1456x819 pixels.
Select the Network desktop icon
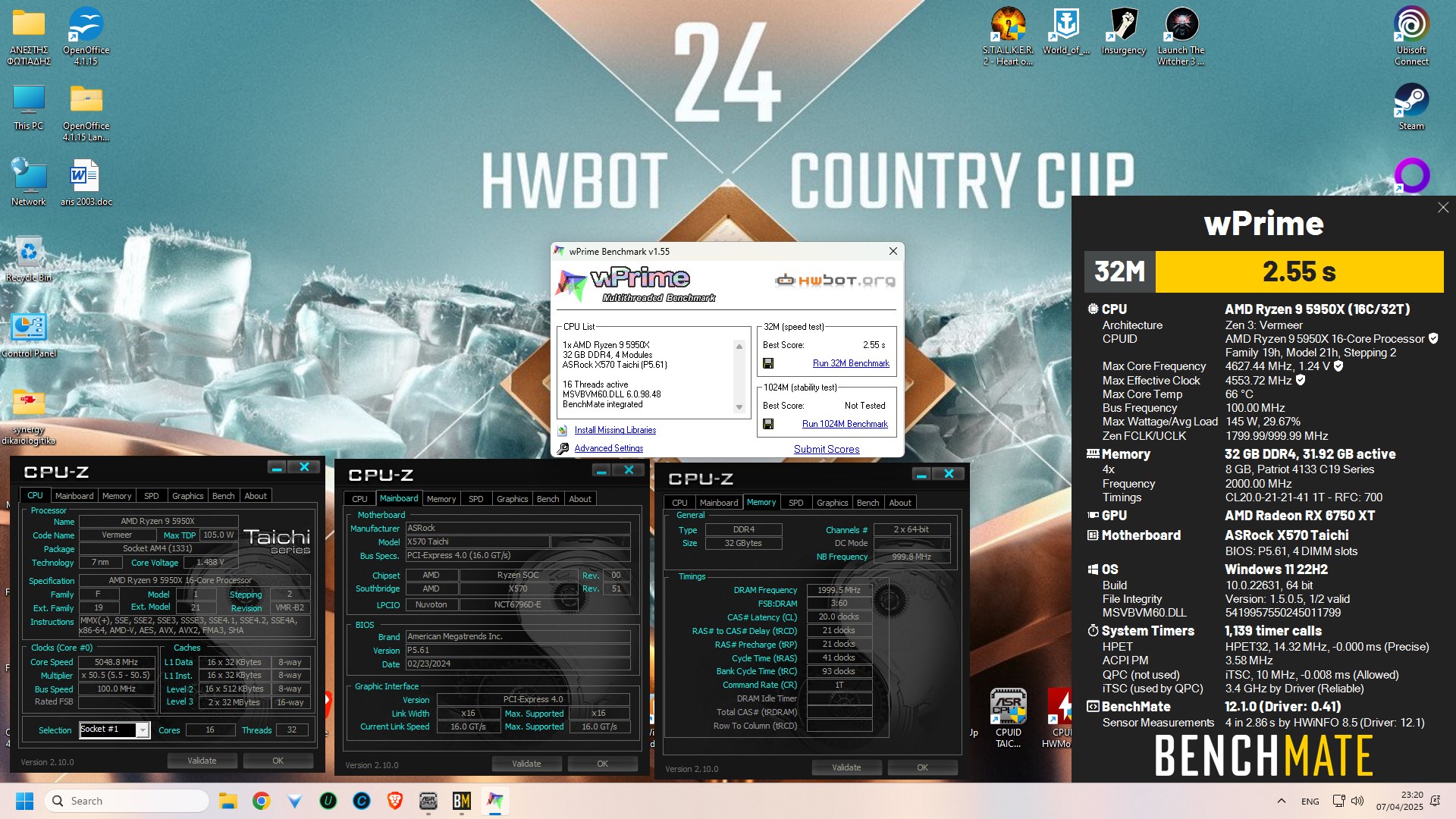(x=28, y=182)
